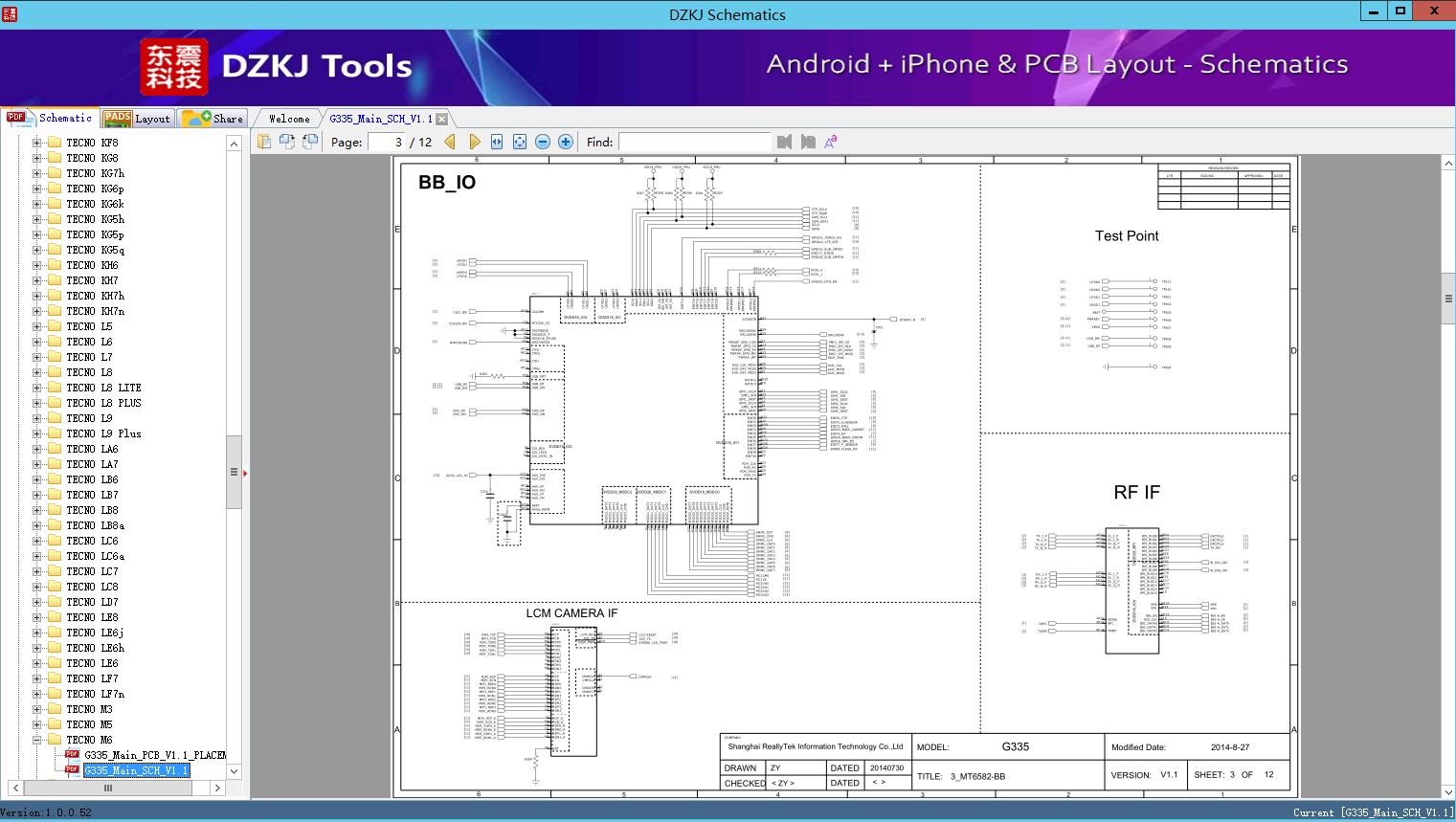
Task: Select the TECNO LB7 tree item
Action: (x=92, y=495)
